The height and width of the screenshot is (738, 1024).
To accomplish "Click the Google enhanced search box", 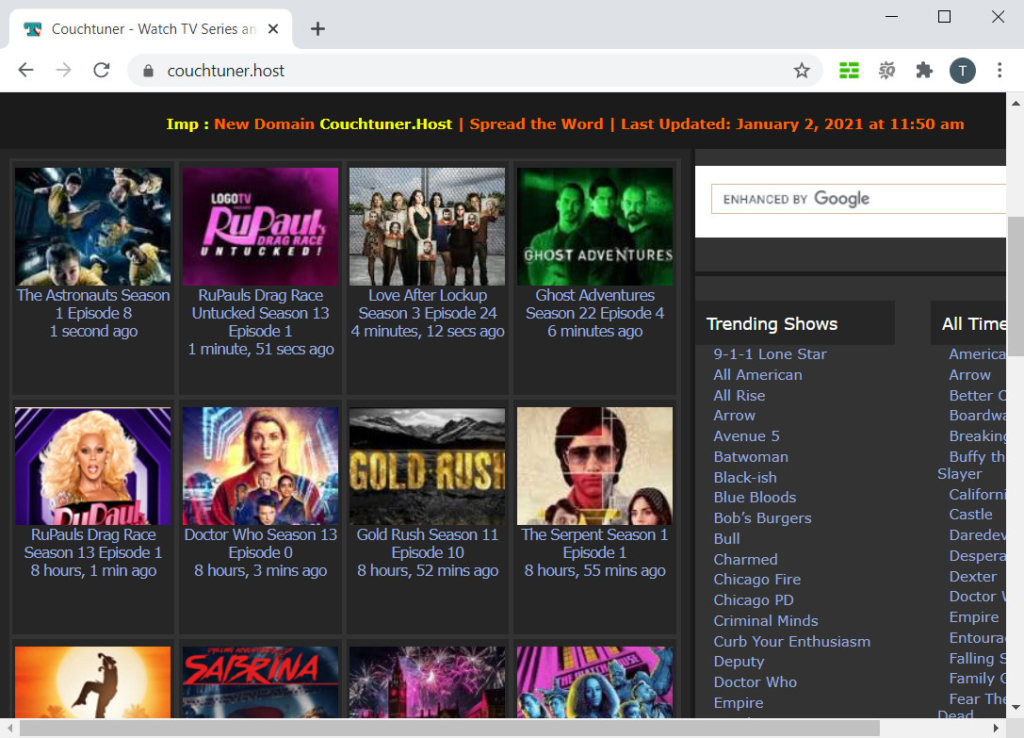I will point(858,199).
